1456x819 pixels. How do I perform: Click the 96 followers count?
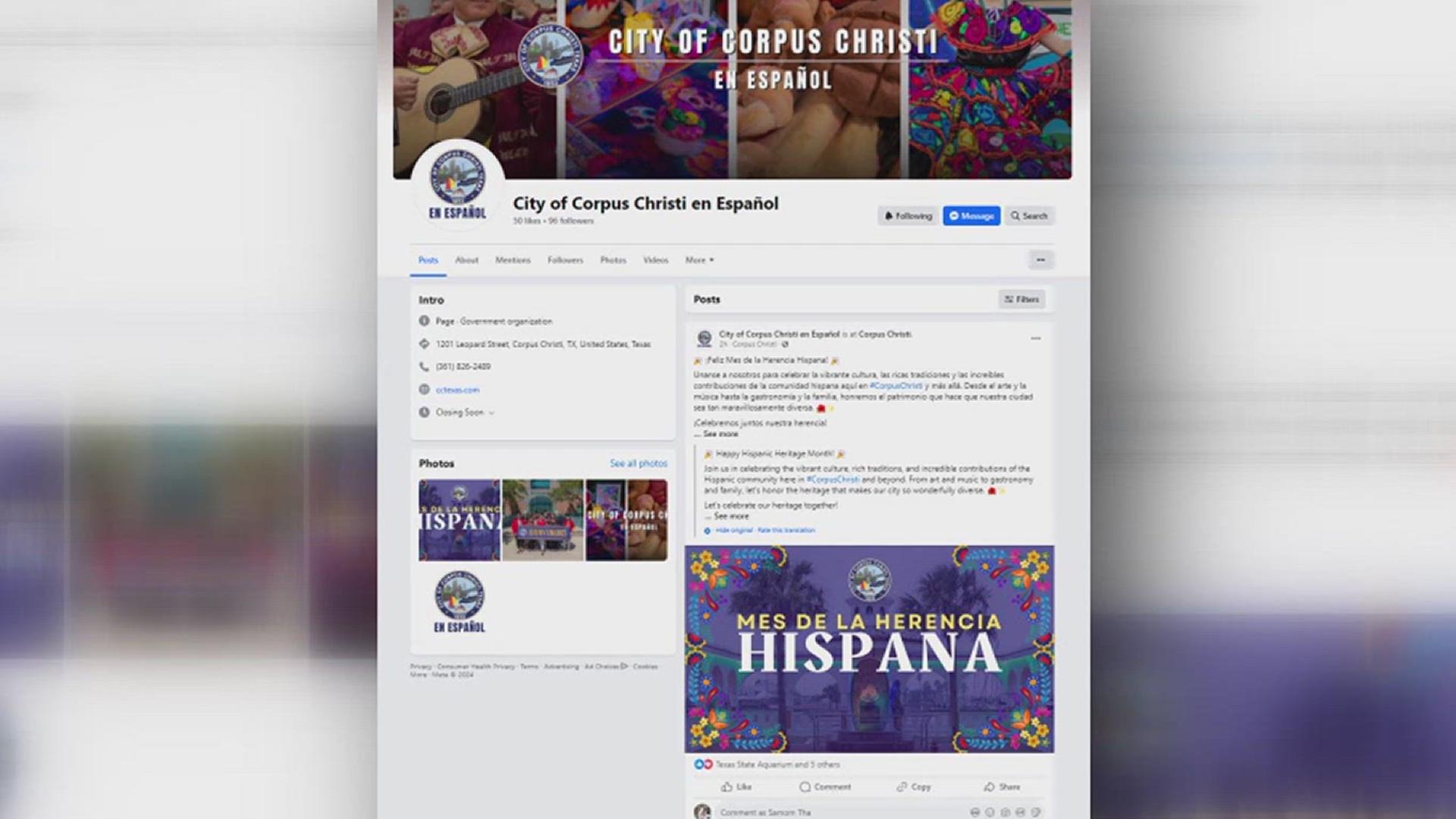click(x=571, y=221)
